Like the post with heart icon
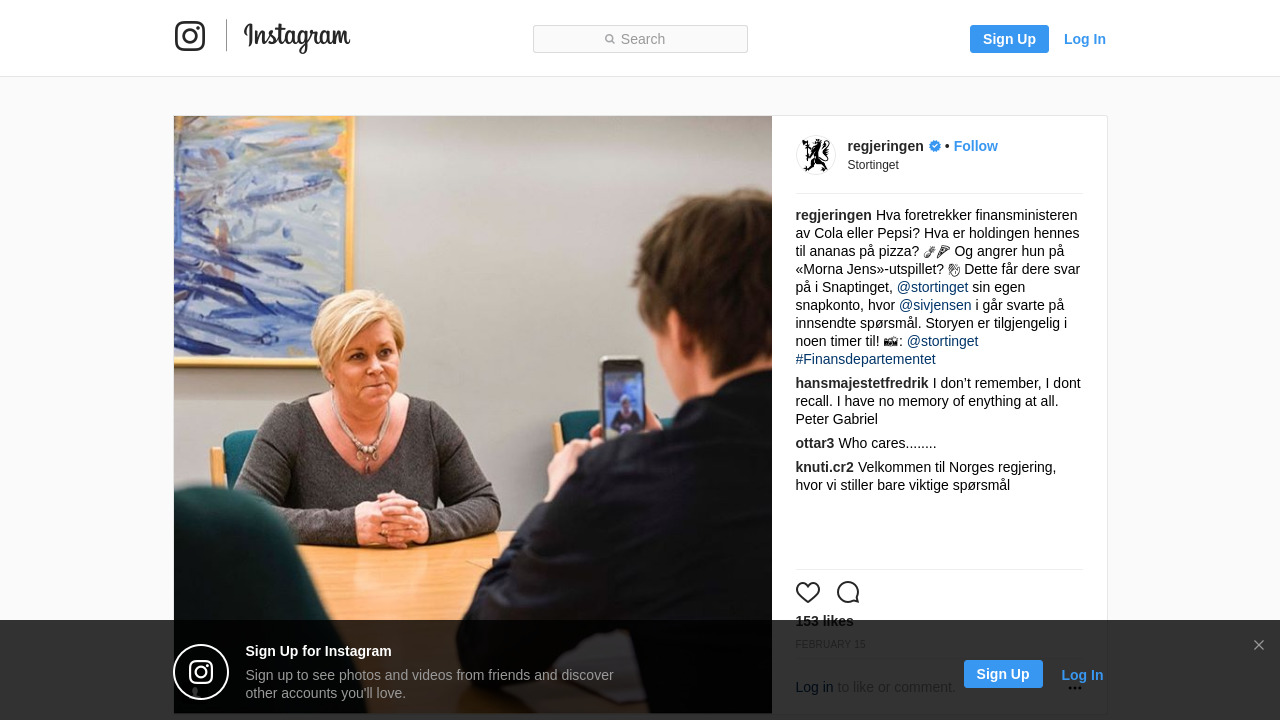Screen dimensions: 1280x720 [x=808, y=592]
